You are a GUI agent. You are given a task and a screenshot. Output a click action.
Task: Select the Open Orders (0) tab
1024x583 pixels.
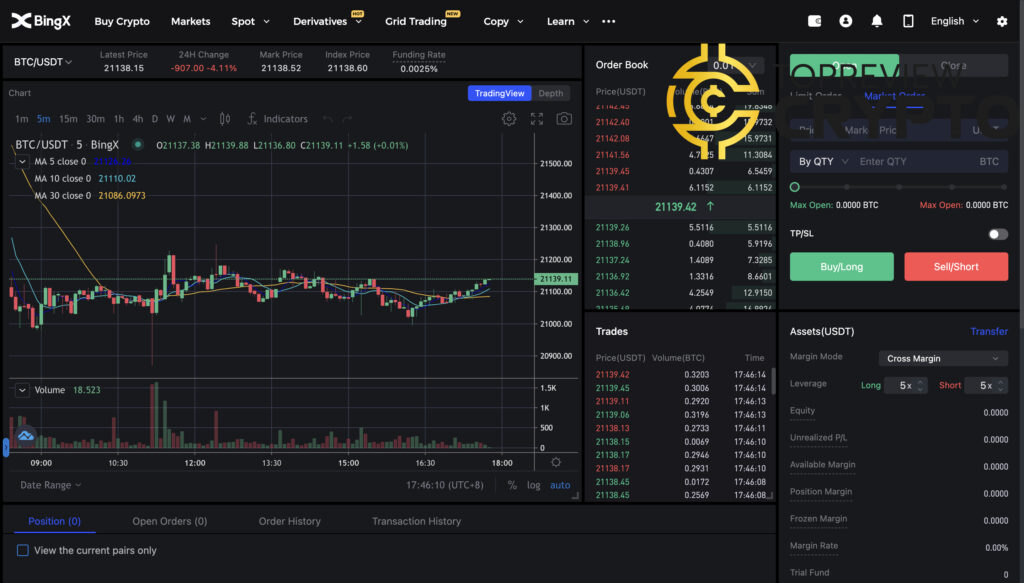pyautogui.click(x=170, y=521)
